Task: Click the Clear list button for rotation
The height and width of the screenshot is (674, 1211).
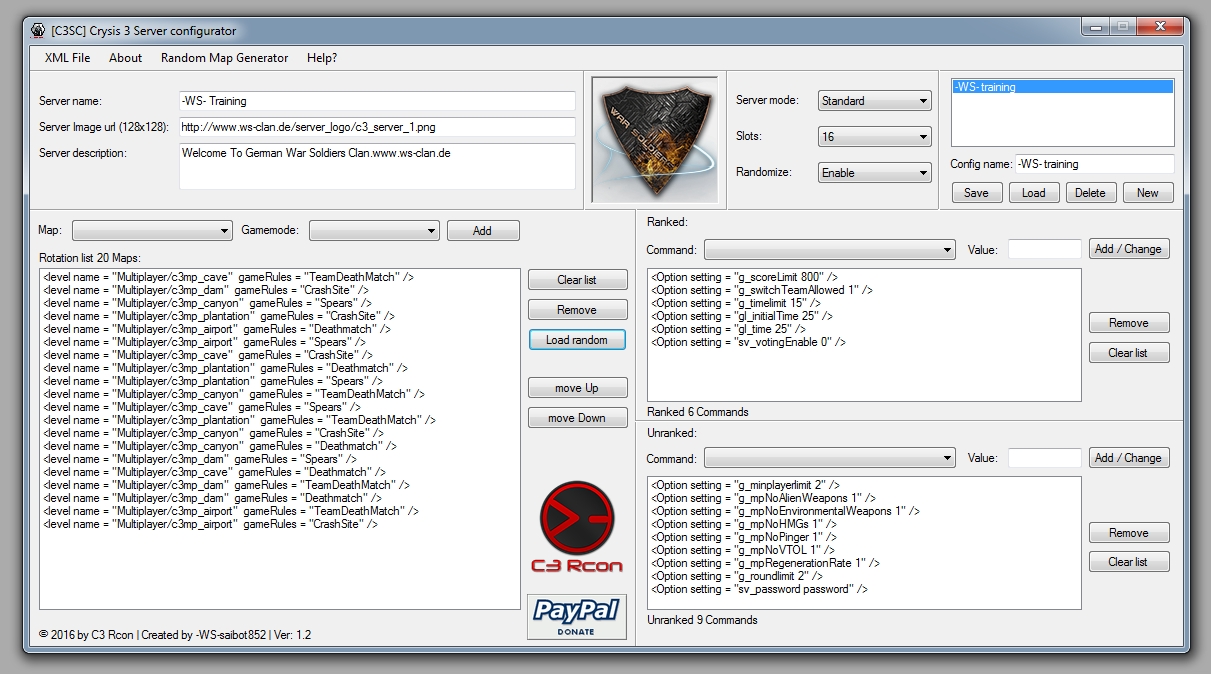Action: 577,280
